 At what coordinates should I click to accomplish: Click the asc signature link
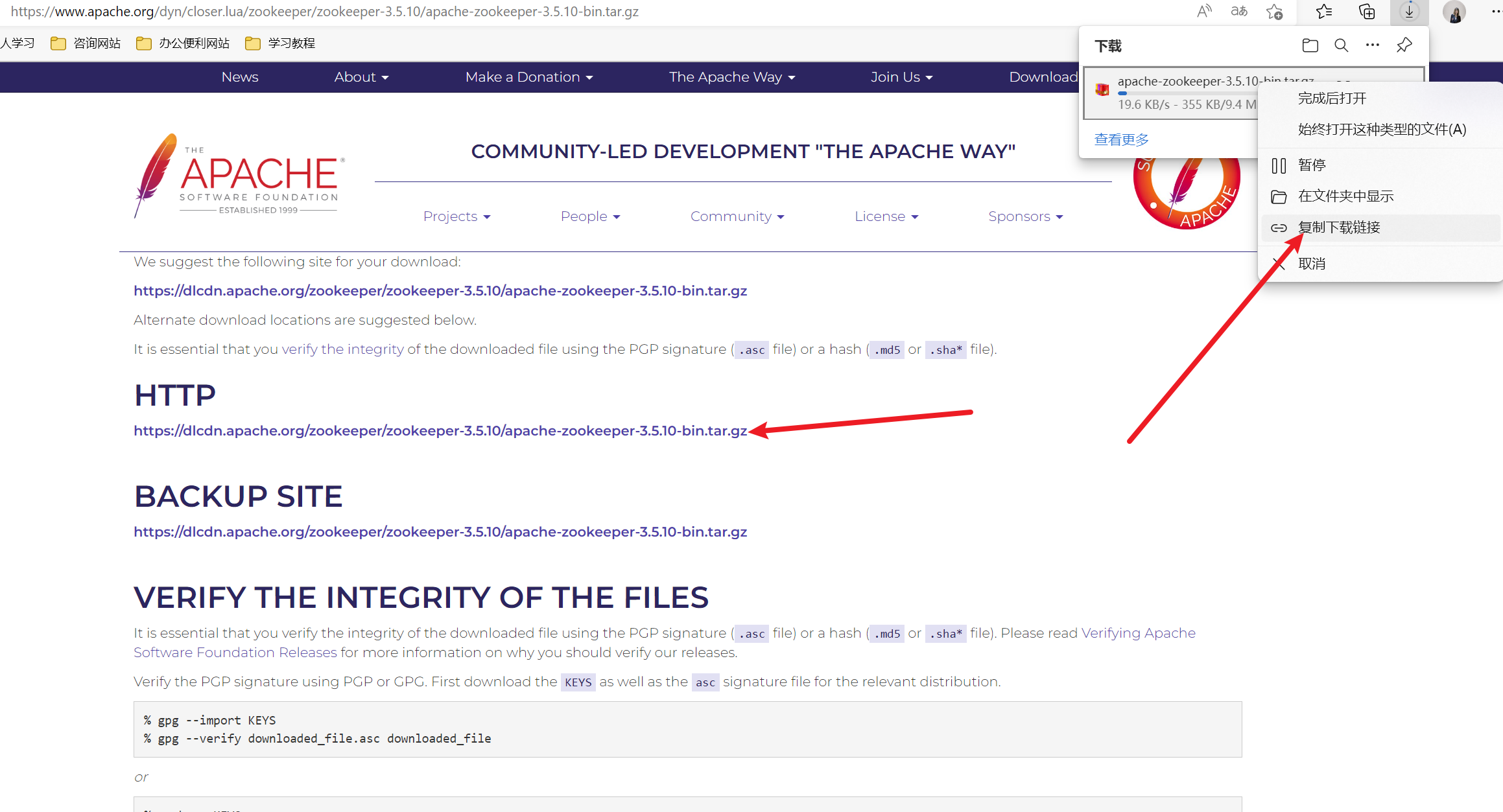coord(705,682)
